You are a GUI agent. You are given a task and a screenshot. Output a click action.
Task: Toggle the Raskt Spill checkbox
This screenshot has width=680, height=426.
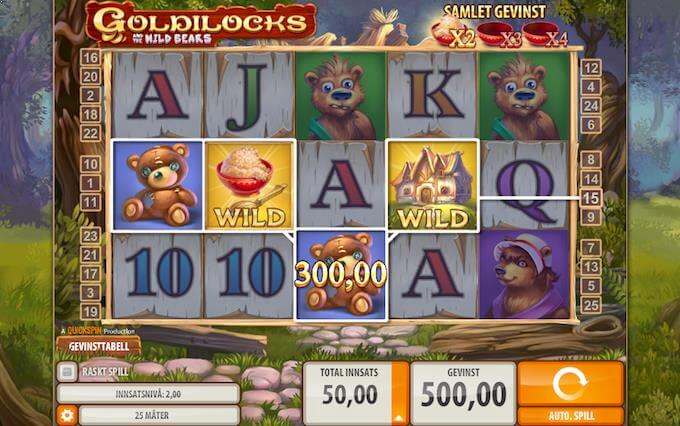tap(67, 372)
